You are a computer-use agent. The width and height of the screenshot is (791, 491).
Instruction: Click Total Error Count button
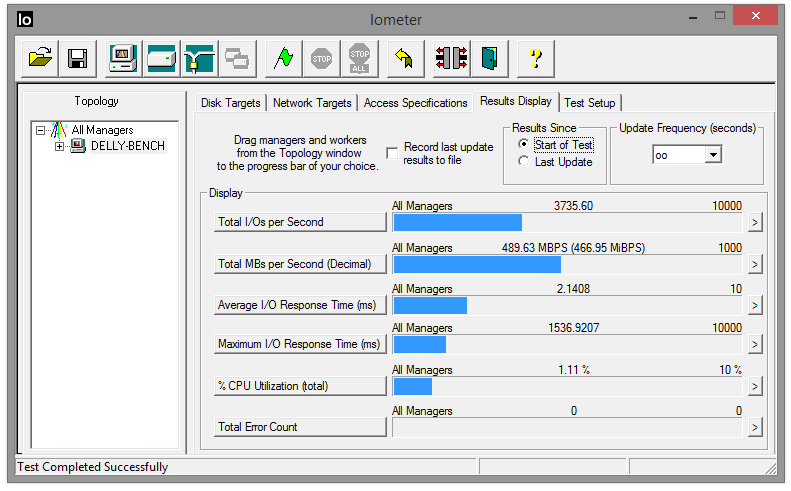tap(300, 427)
